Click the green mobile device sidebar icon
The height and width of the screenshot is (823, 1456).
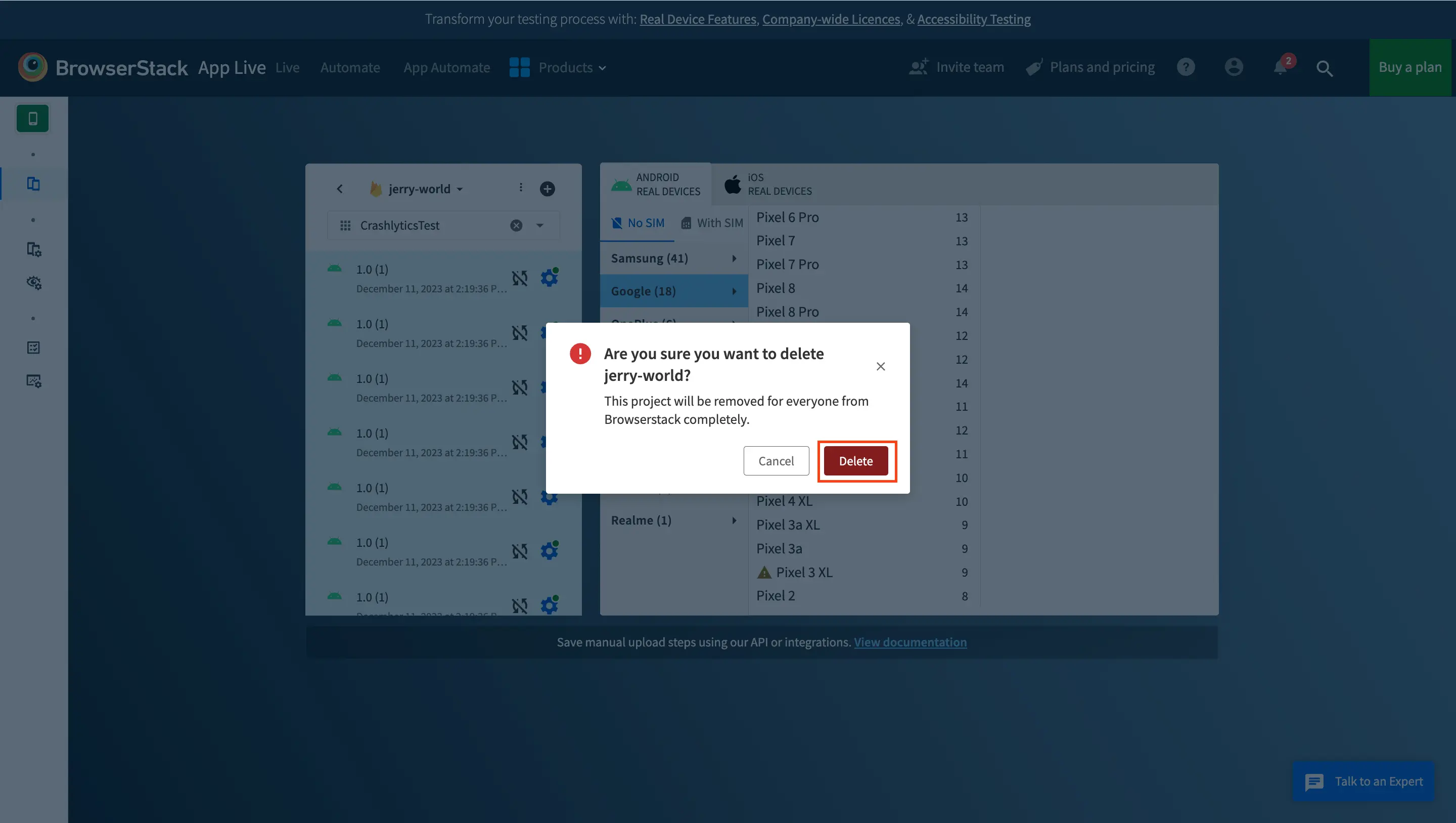(x=33, y=119)
